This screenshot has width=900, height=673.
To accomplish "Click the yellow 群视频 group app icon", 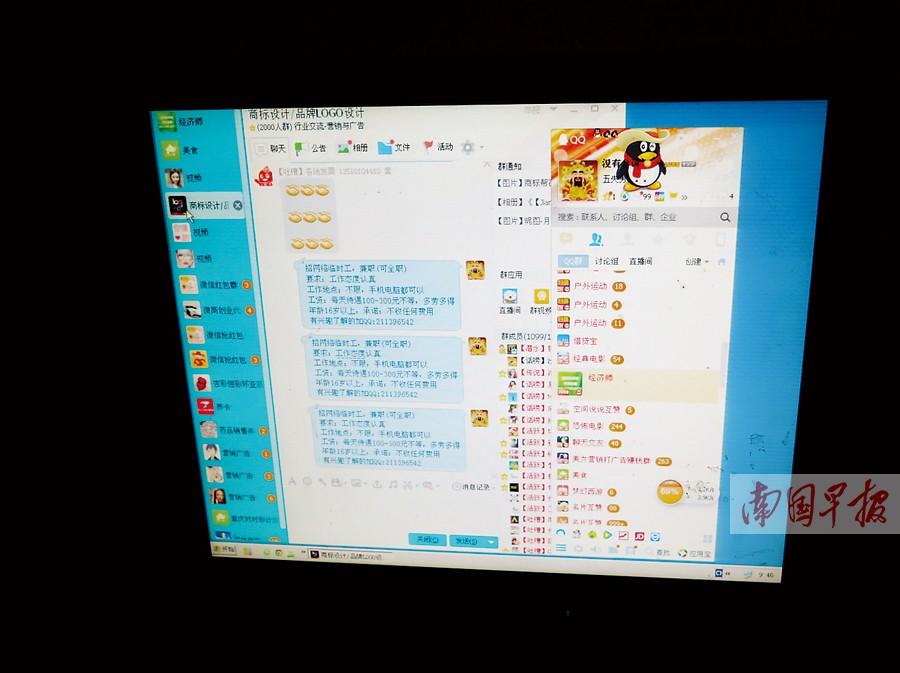I will pos(541,301).
